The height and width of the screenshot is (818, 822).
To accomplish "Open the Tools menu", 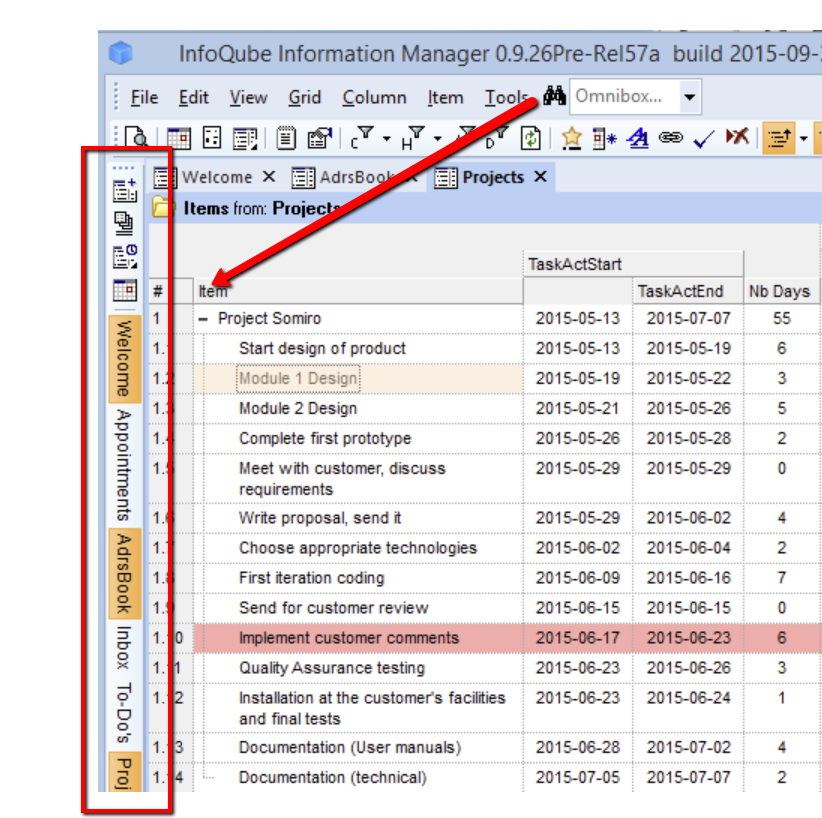I will (505, 97).
